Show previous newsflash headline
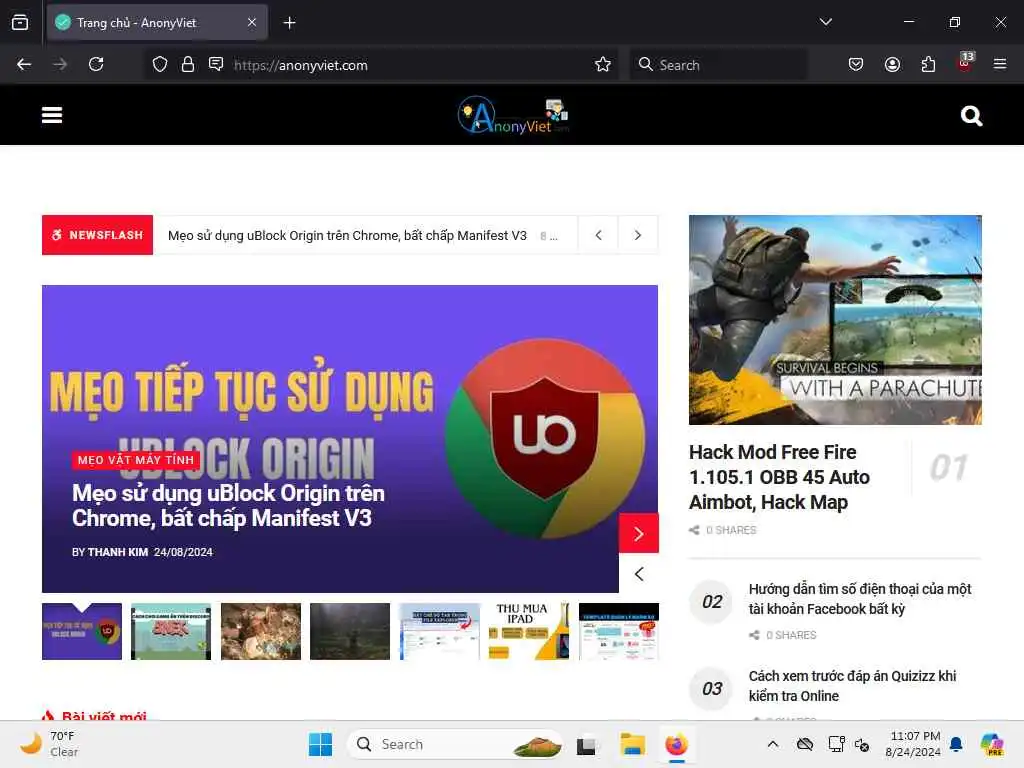The image size is (1024, 768). tap(598, 235)
